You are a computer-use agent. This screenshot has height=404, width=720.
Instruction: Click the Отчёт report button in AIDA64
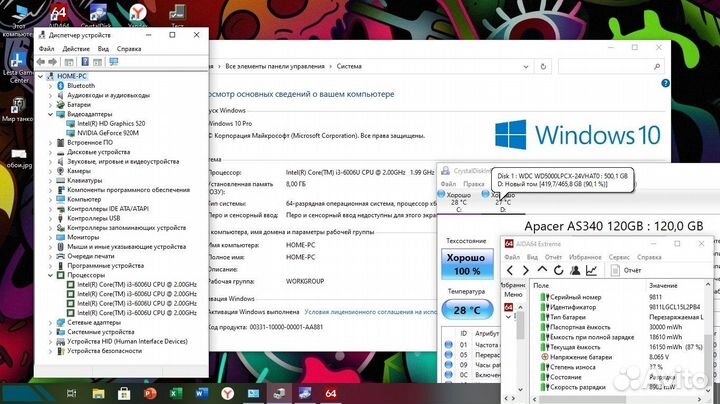click(626, 270)
